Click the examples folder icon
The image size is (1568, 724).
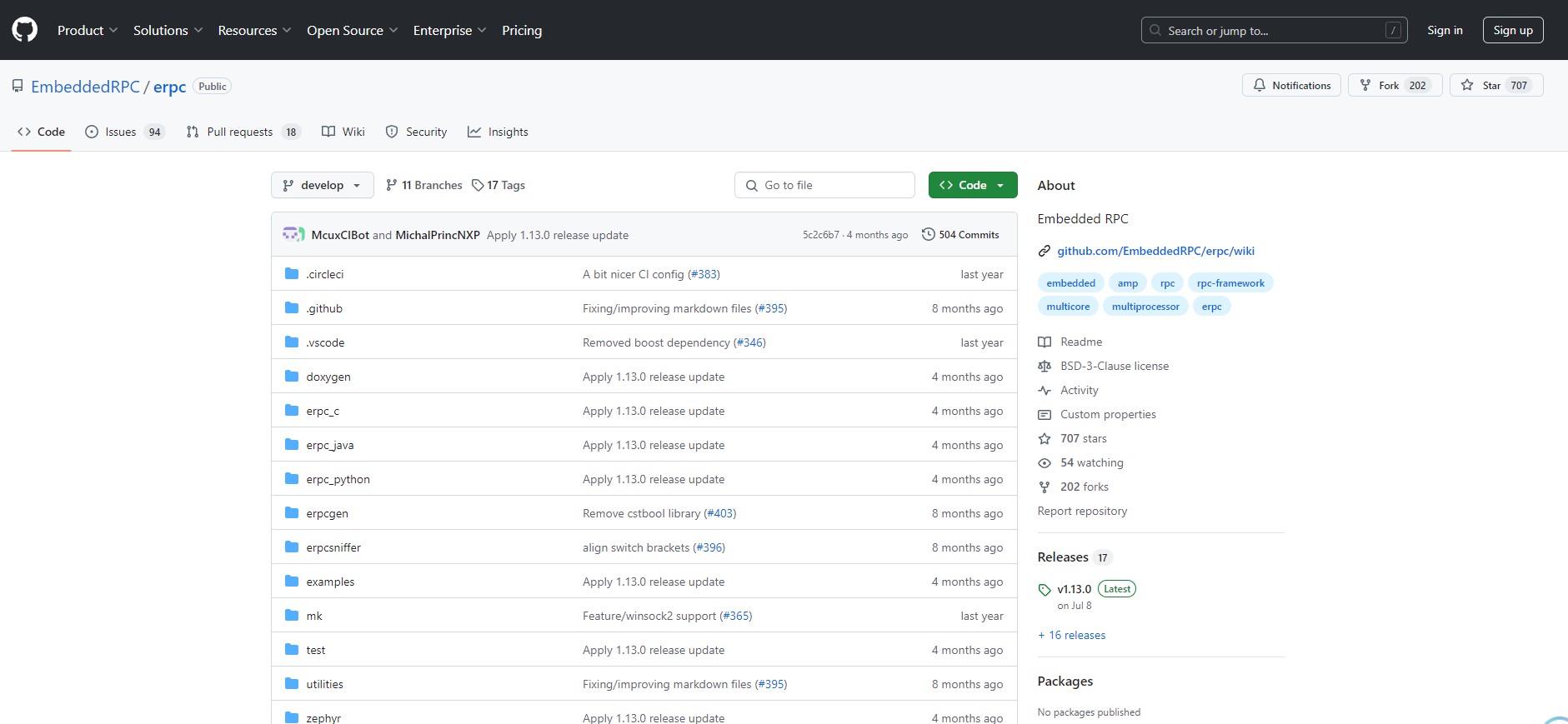point(292,581)
